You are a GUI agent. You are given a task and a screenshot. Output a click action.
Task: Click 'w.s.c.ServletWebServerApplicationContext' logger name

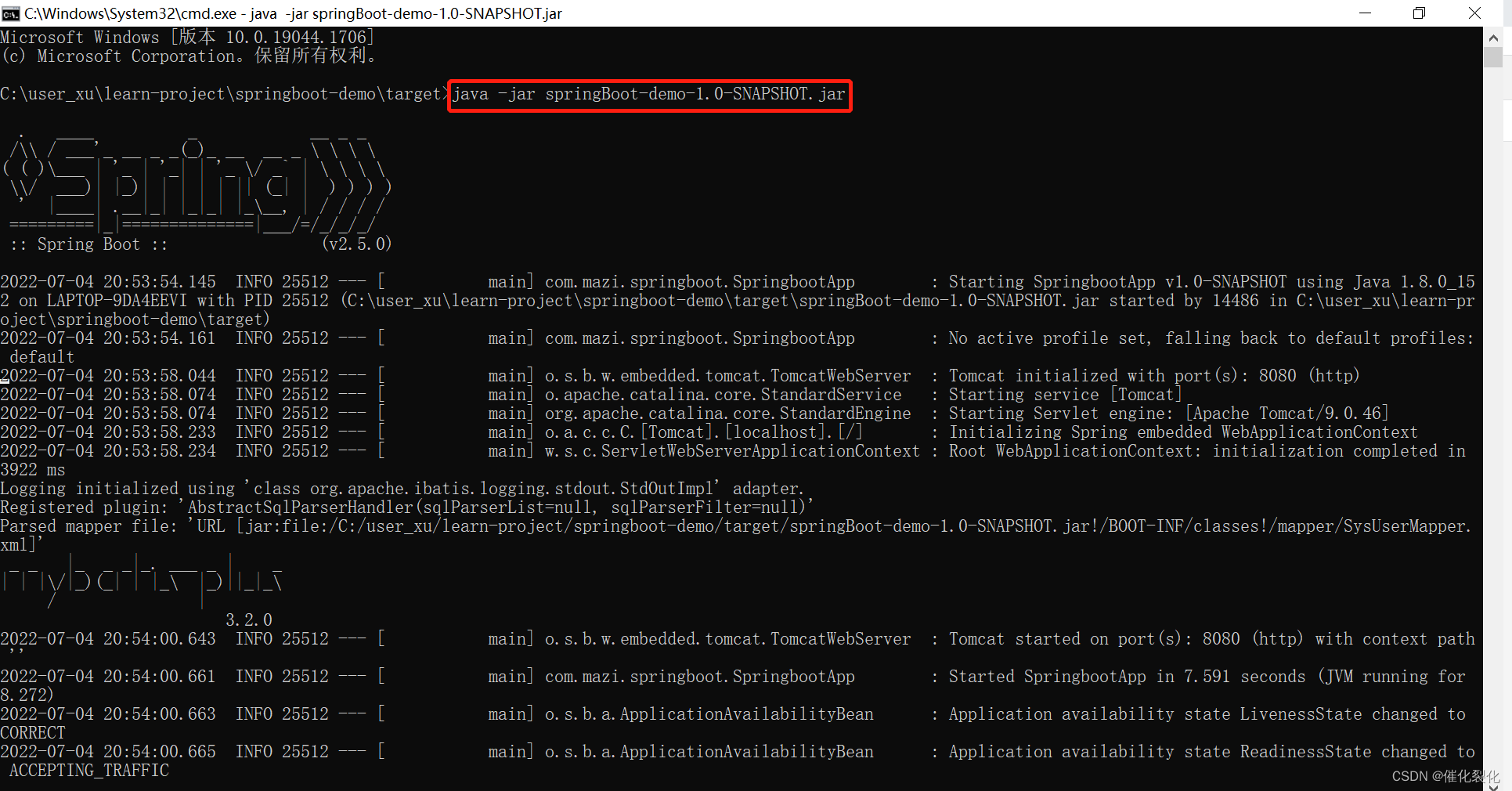pos(733,451)
